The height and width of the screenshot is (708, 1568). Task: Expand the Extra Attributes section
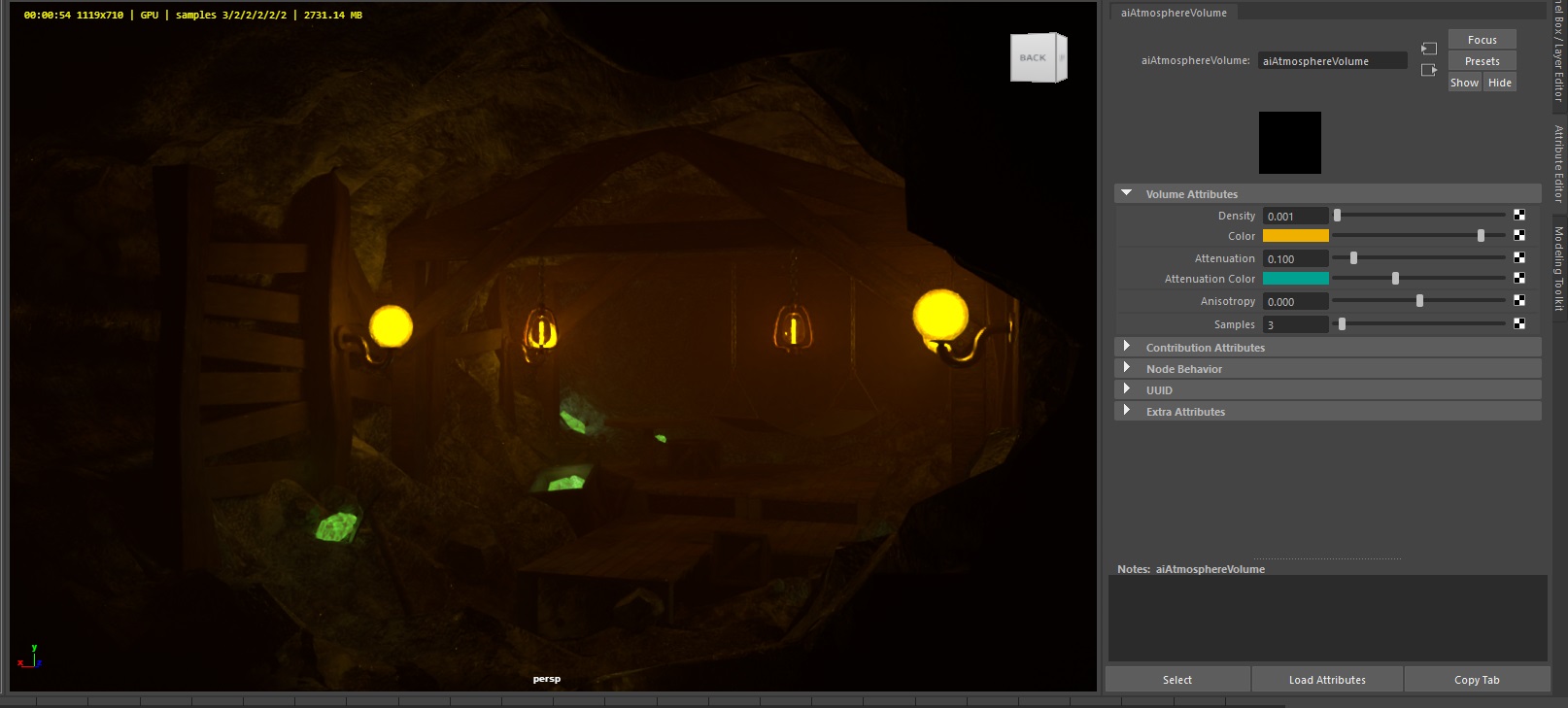1127,411
